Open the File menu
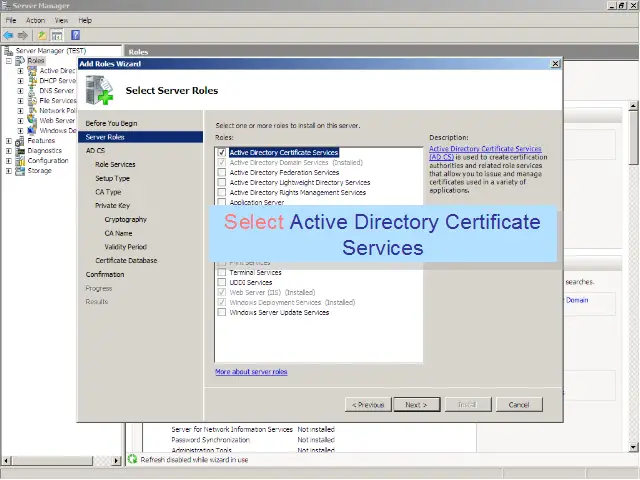The height and width of the screenshot is (480, 640). point(11,20)
